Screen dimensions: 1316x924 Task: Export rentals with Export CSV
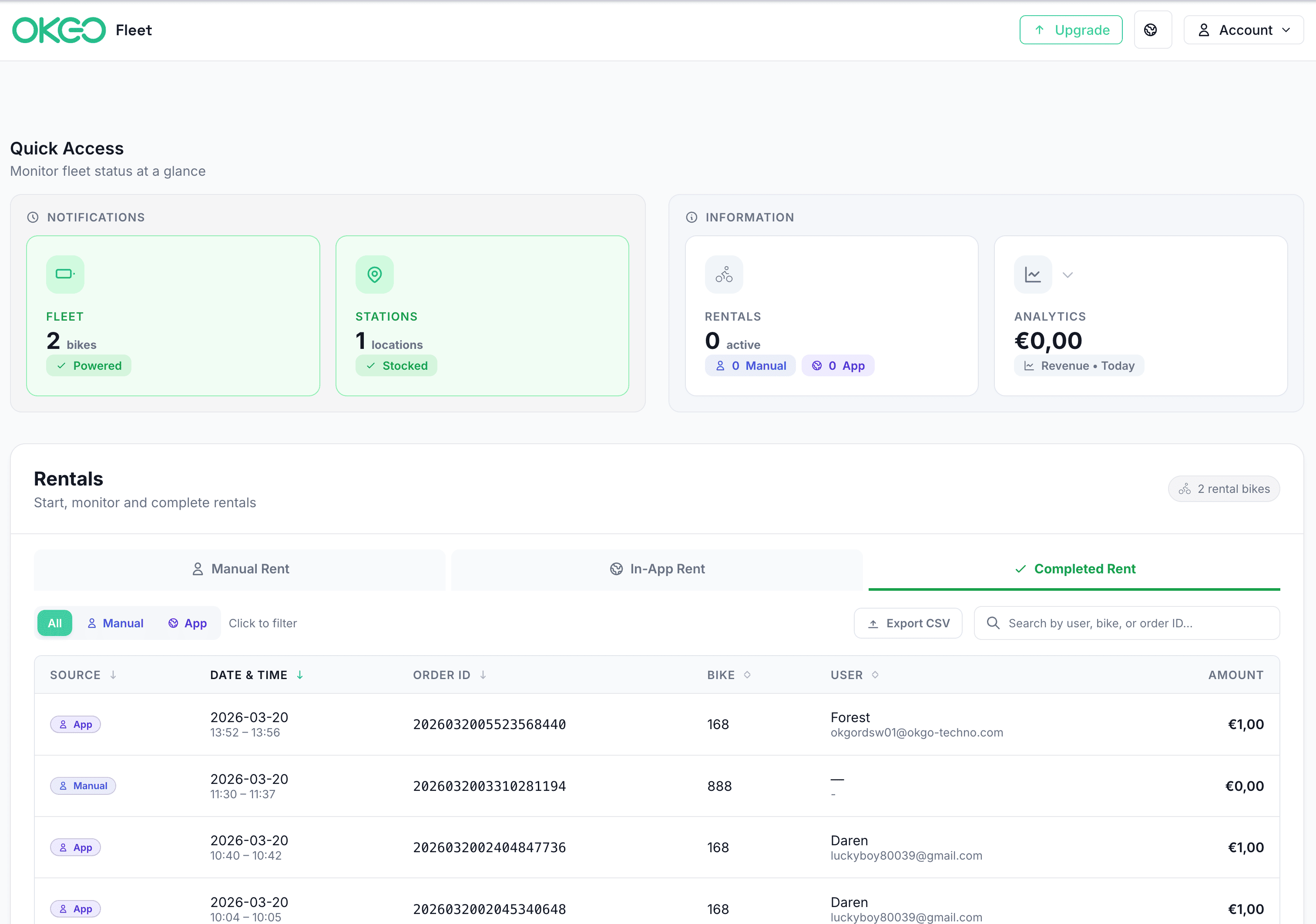coord(908,623)
